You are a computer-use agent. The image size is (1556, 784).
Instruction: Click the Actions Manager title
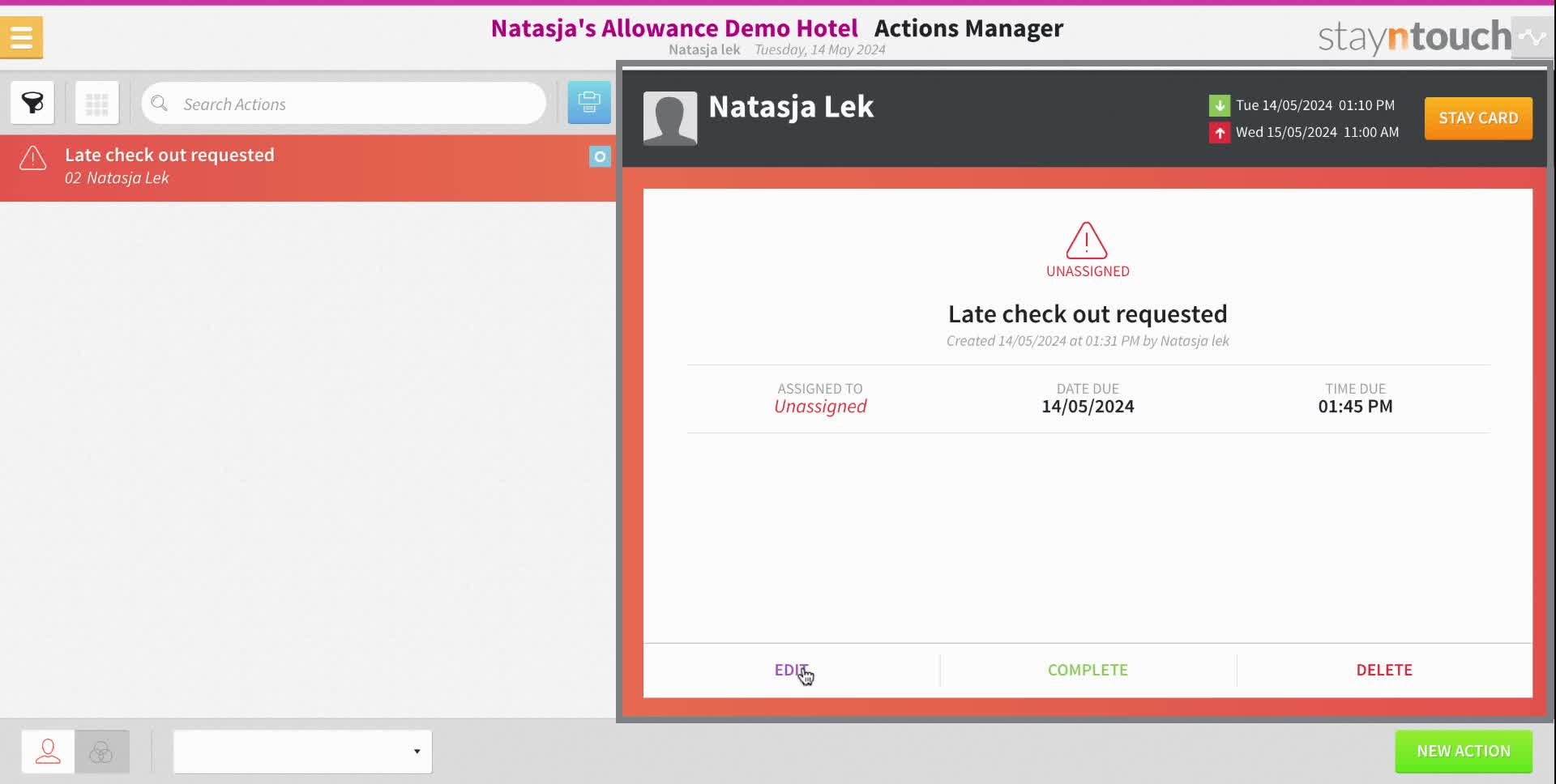[968, 28]
